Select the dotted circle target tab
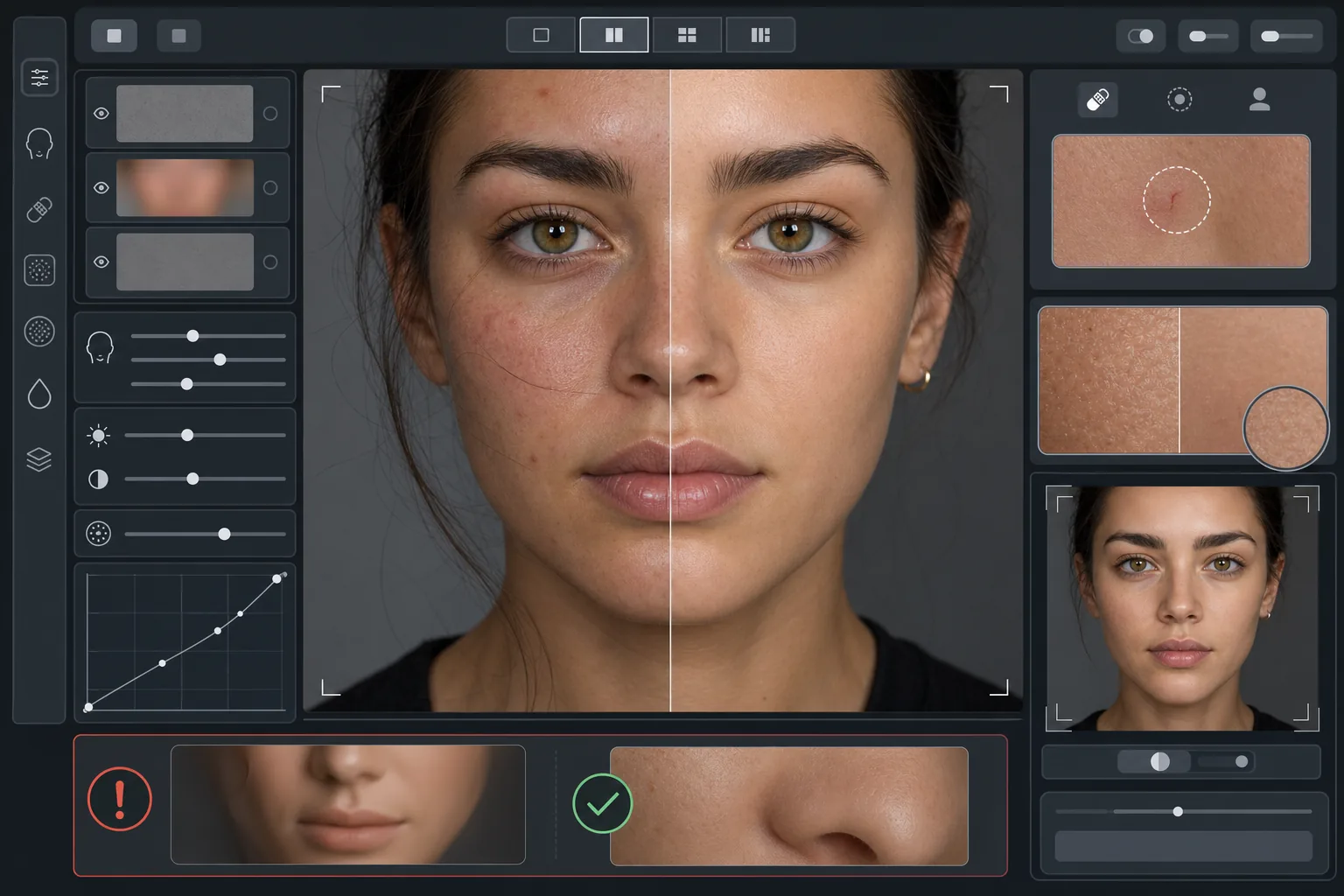Viewport: 1344px width, 896px height. 1179,99
